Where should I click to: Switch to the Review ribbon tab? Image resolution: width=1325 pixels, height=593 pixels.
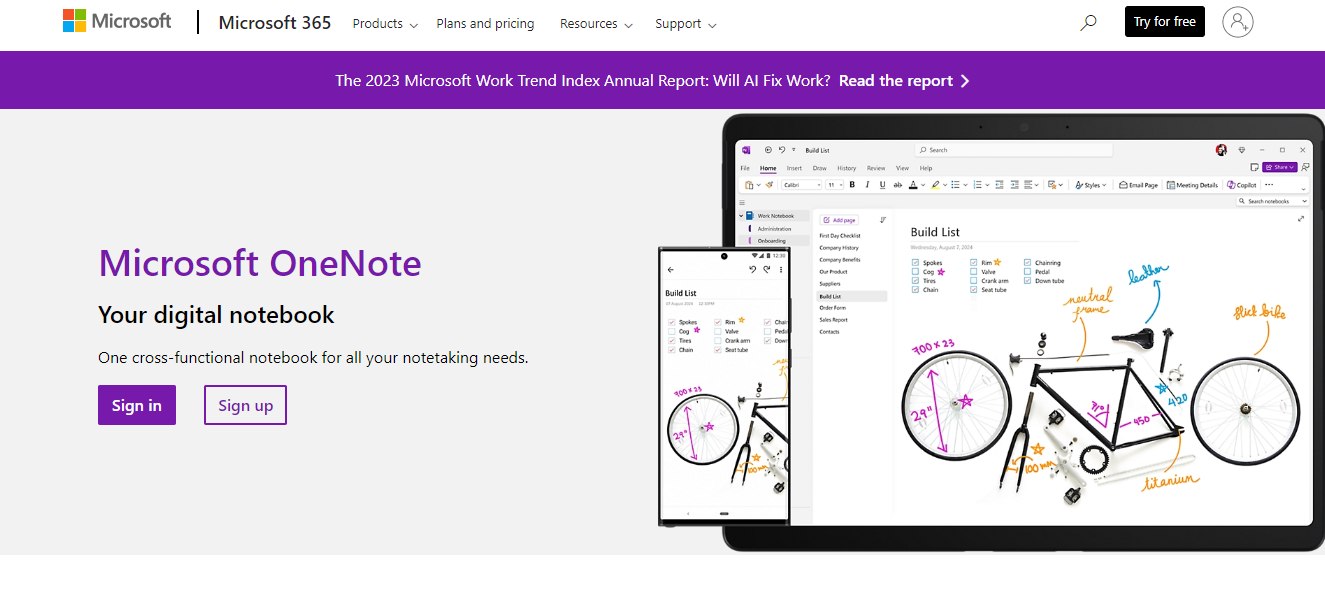point(876,168)
